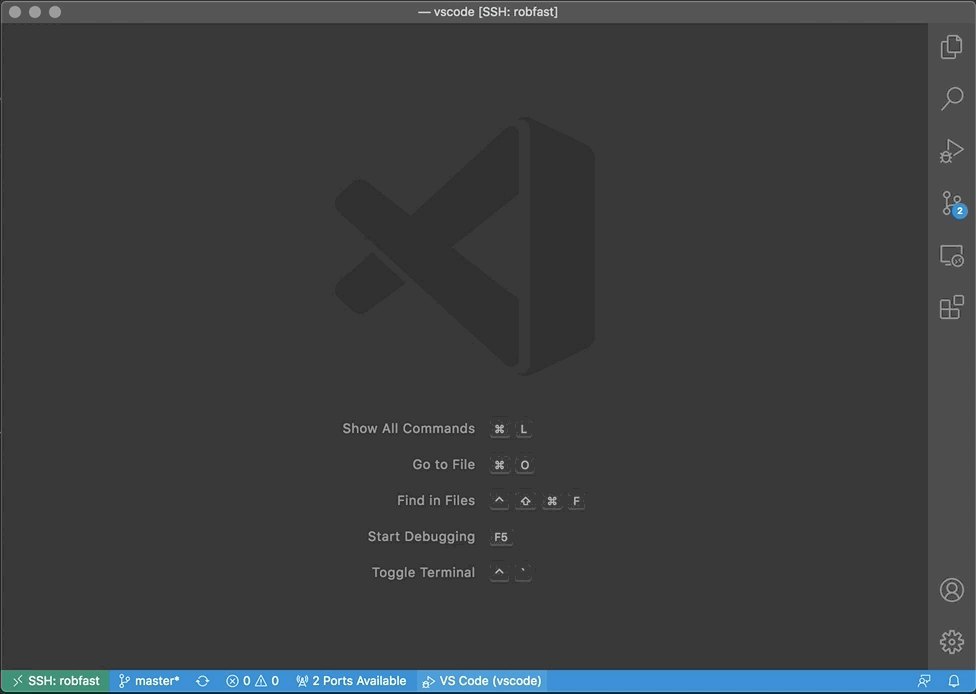The height and width of the screenshot is (694, 976).
Task: Click the Accounts profile icon
Action: point(951,590)
